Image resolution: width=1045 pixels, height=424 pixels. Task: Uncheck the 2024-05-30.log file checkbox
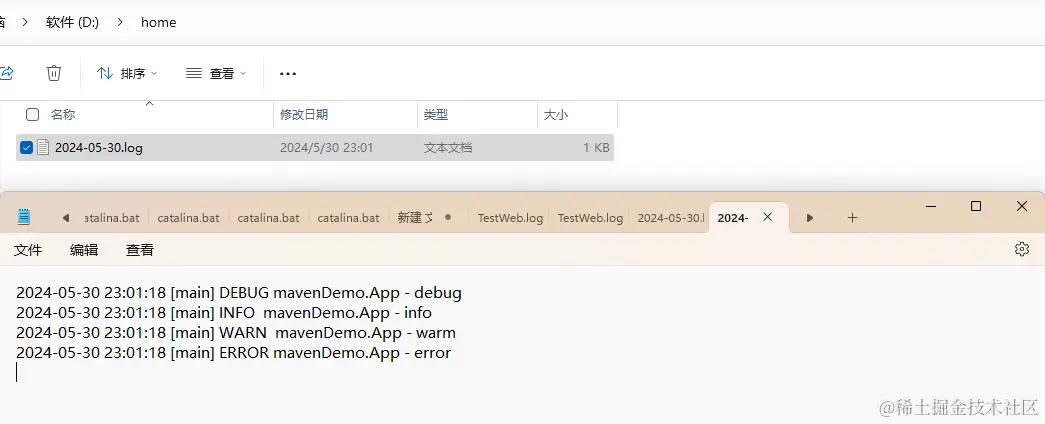(x=26, y=147)
